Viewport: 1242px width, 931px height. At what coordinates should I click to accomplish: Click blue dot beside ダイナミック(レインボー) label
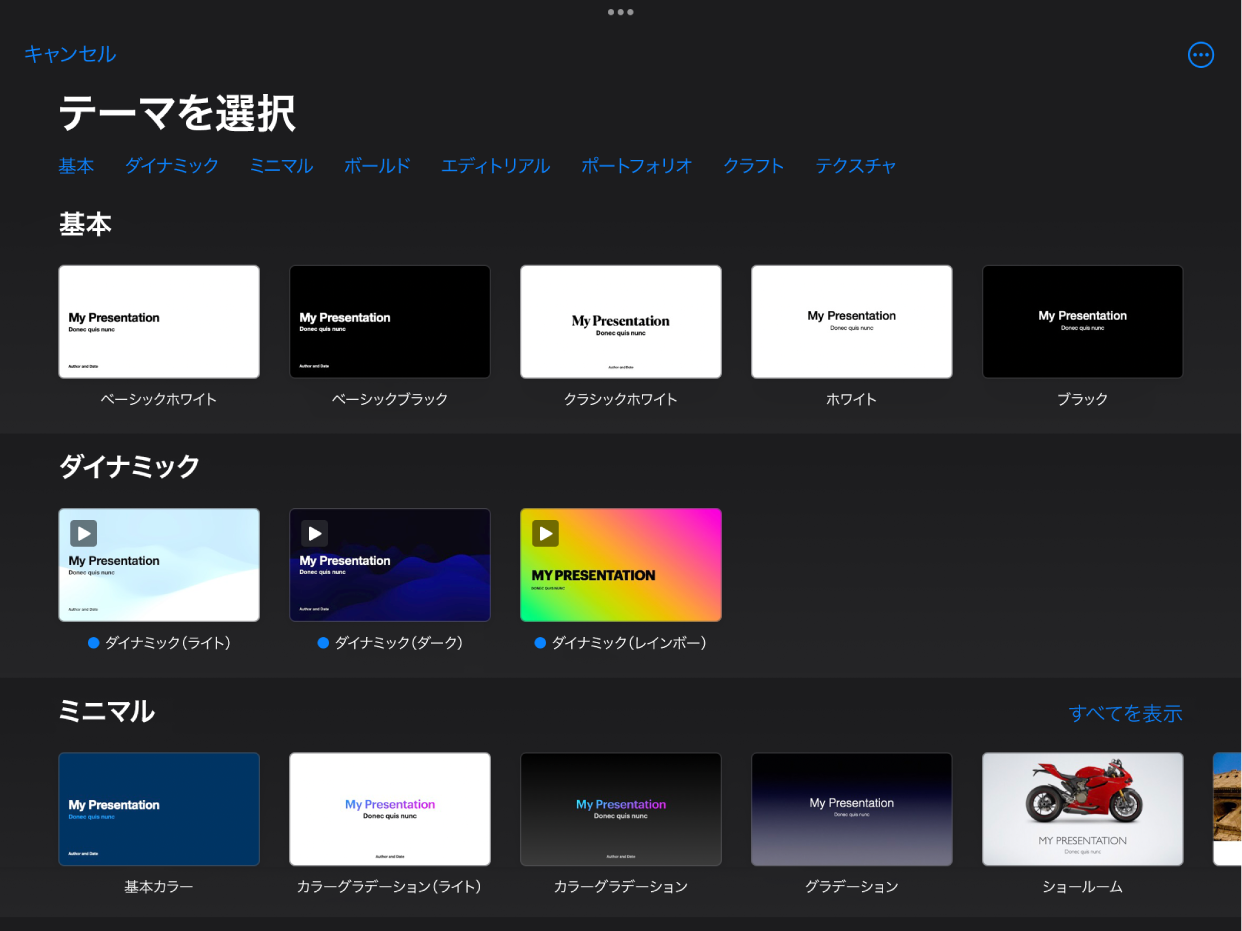(540, 643)
